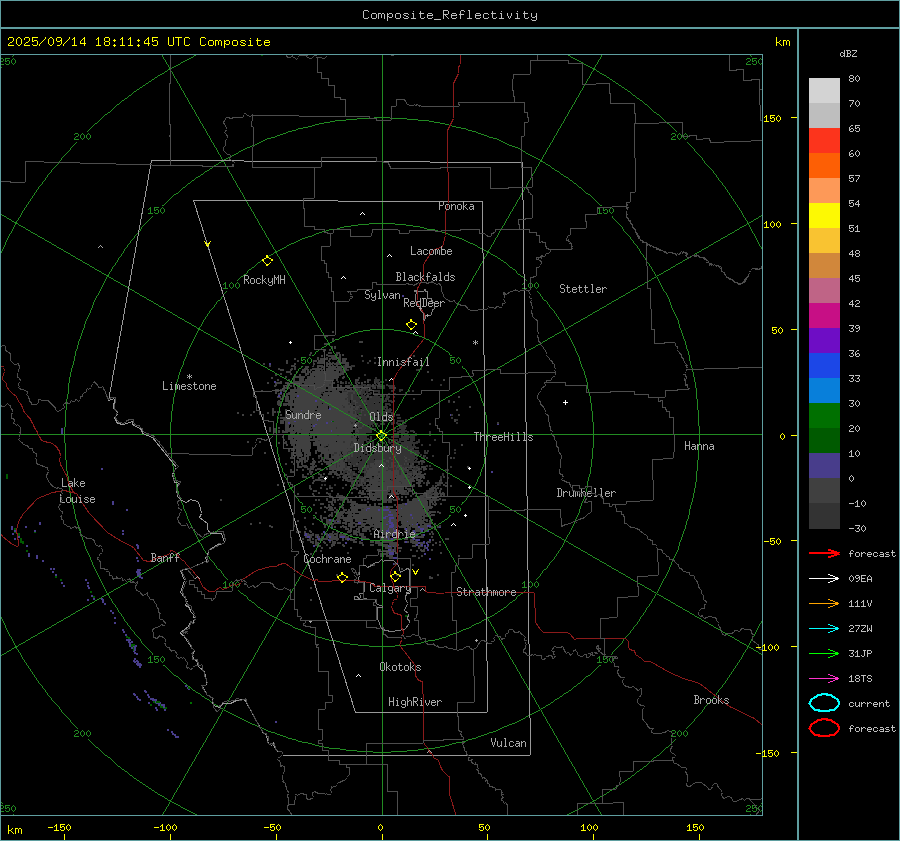Click the white plus marker west of Hanna
This screenshot has height=841, width=900.
(x=565, y=402)
